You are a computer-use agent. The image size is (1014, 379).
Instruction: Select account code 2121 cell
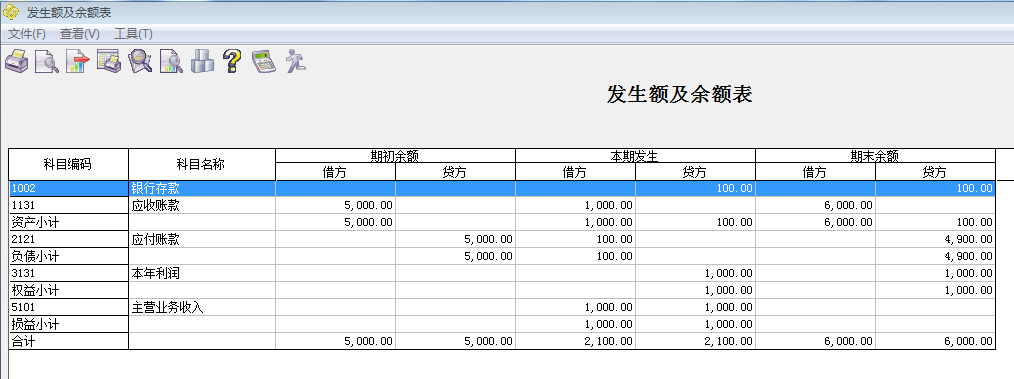[68, 239]
